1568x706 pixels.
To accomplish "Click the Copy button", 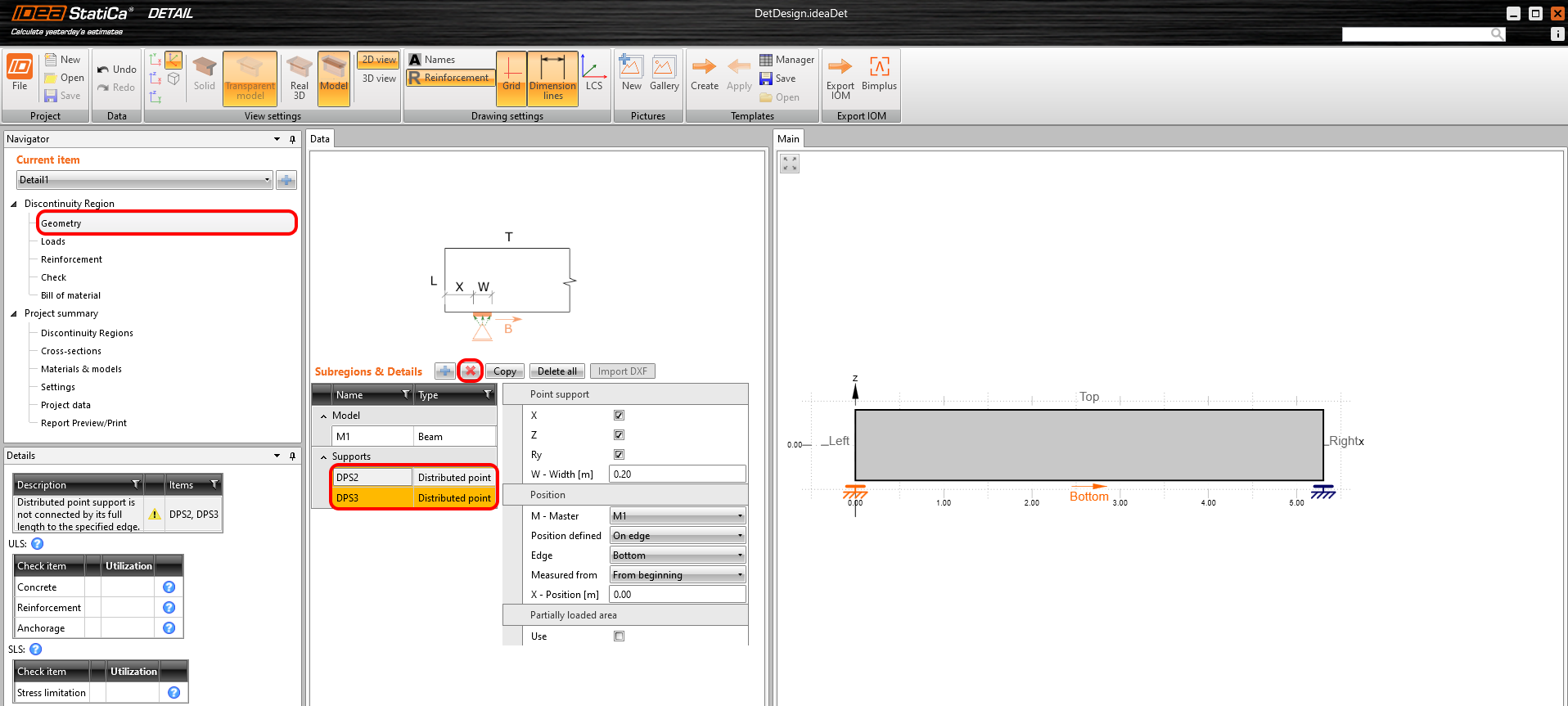I will click(x=504, y=371).
